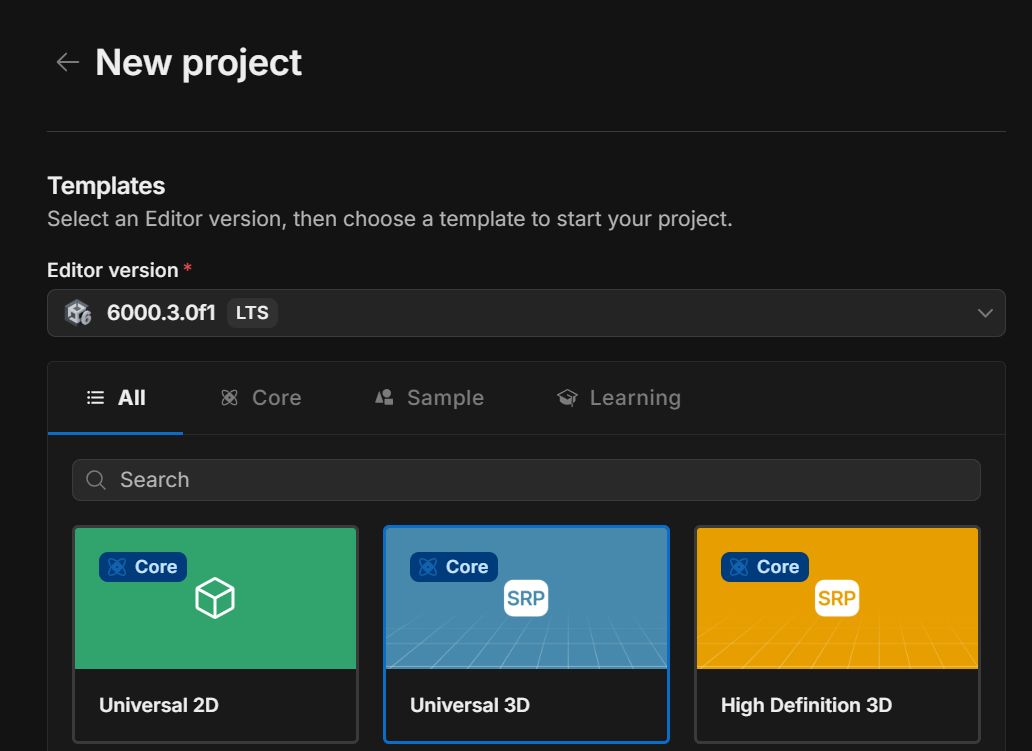This screenshot has height=751, width=1032.
Task: Click the cube icon on Universal 2D
Action: tap(214, 598)
